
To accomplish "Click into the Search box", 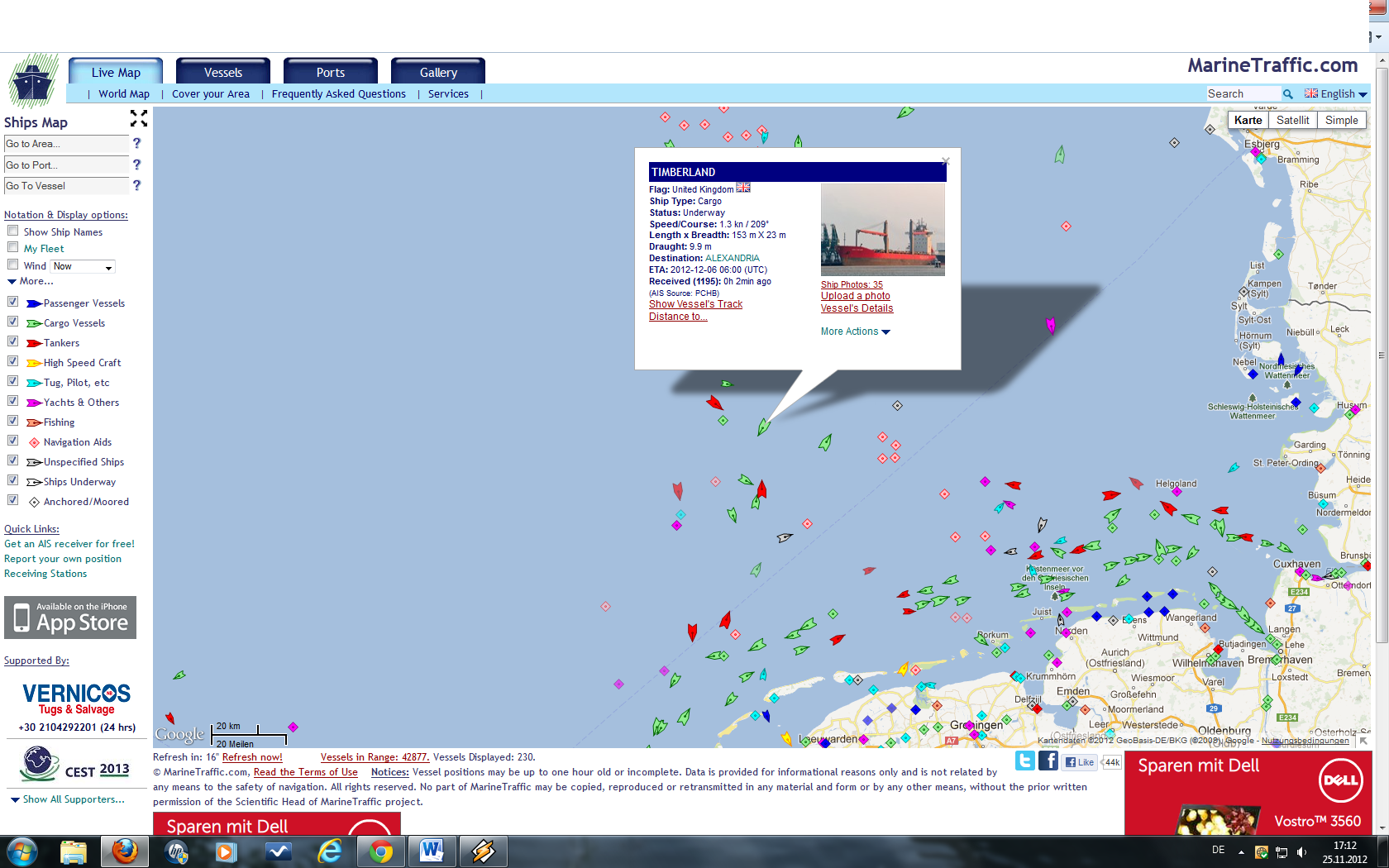I will [x=1243, y=94].
